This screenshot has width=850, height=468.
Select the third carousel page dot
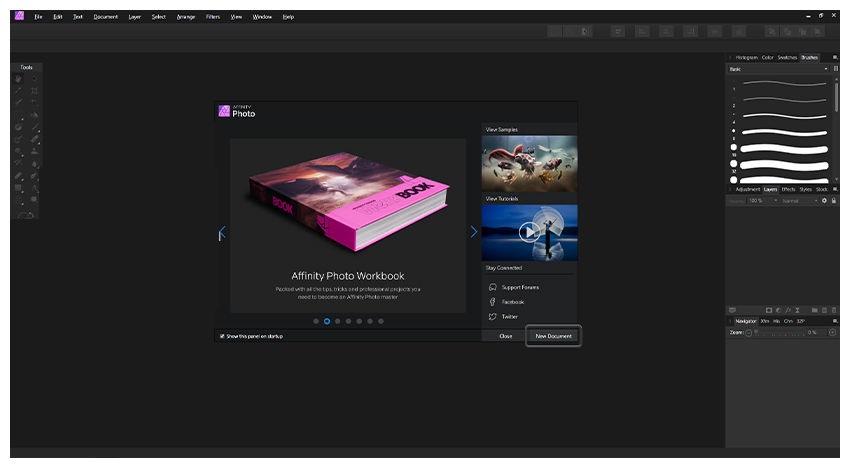338,321
